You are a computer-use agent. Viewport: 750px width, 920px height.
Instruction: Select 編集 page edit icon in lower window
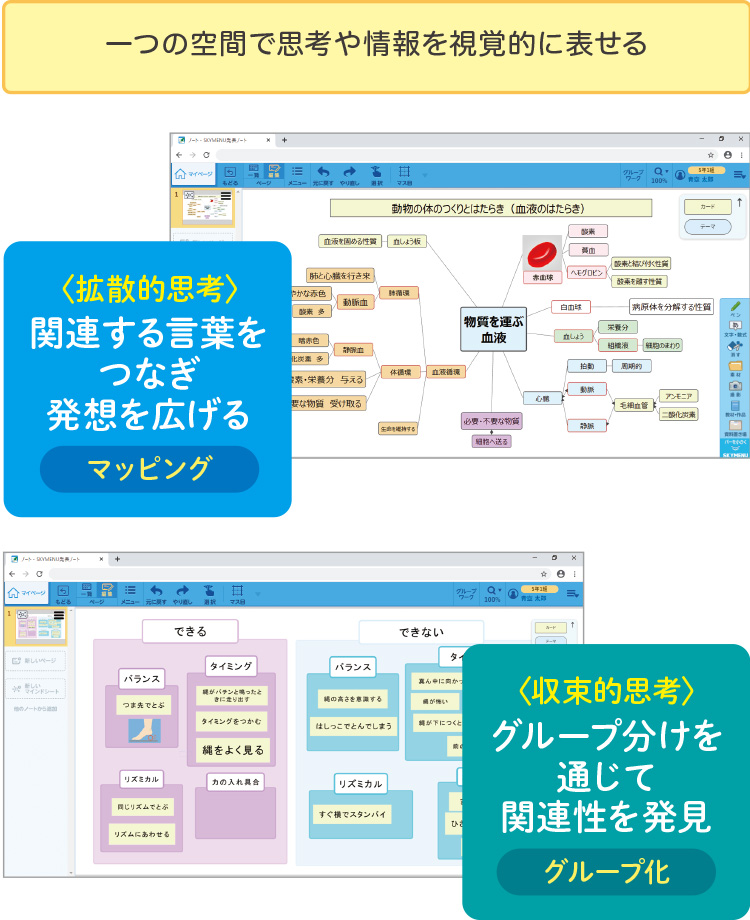click(107, 590)
